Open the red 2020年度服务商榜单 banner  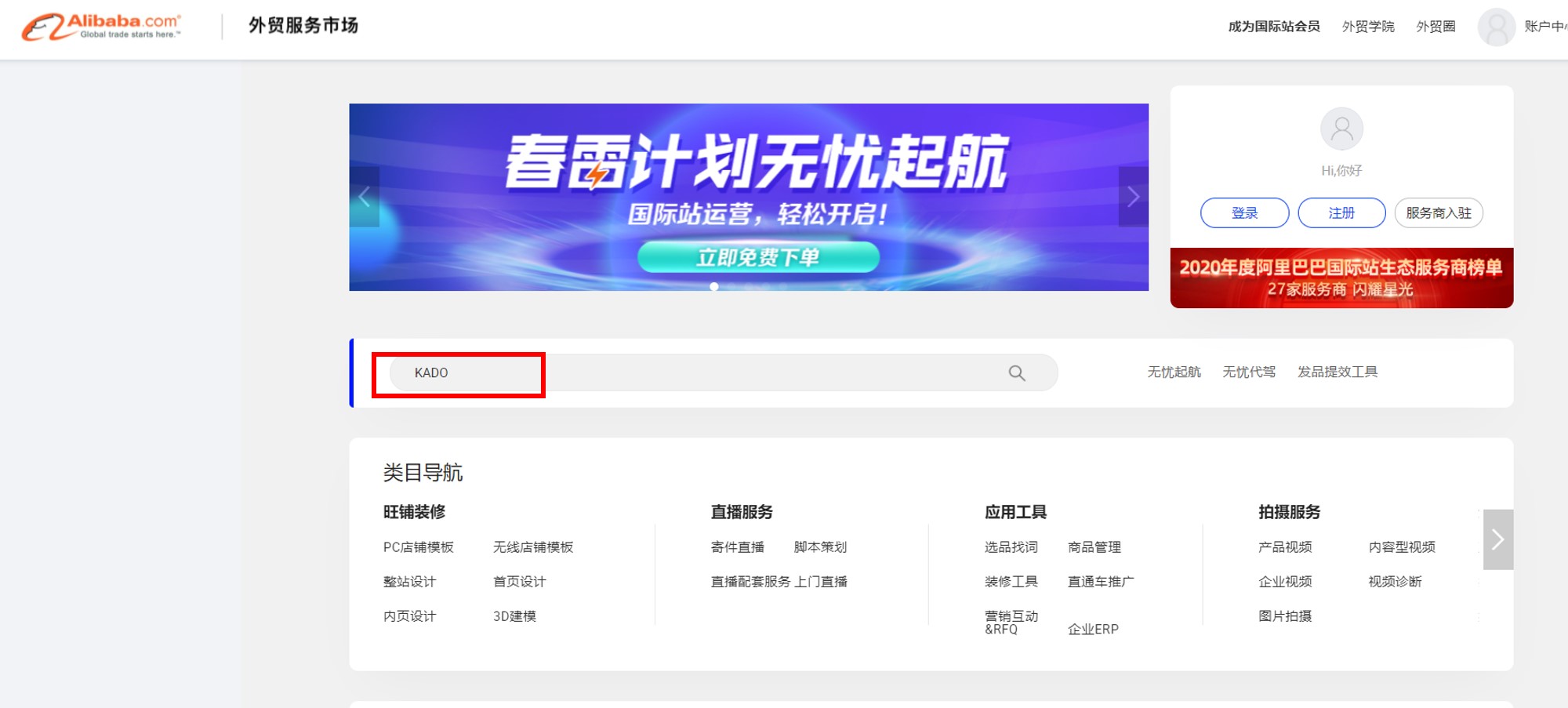(x=1341, y=278)
